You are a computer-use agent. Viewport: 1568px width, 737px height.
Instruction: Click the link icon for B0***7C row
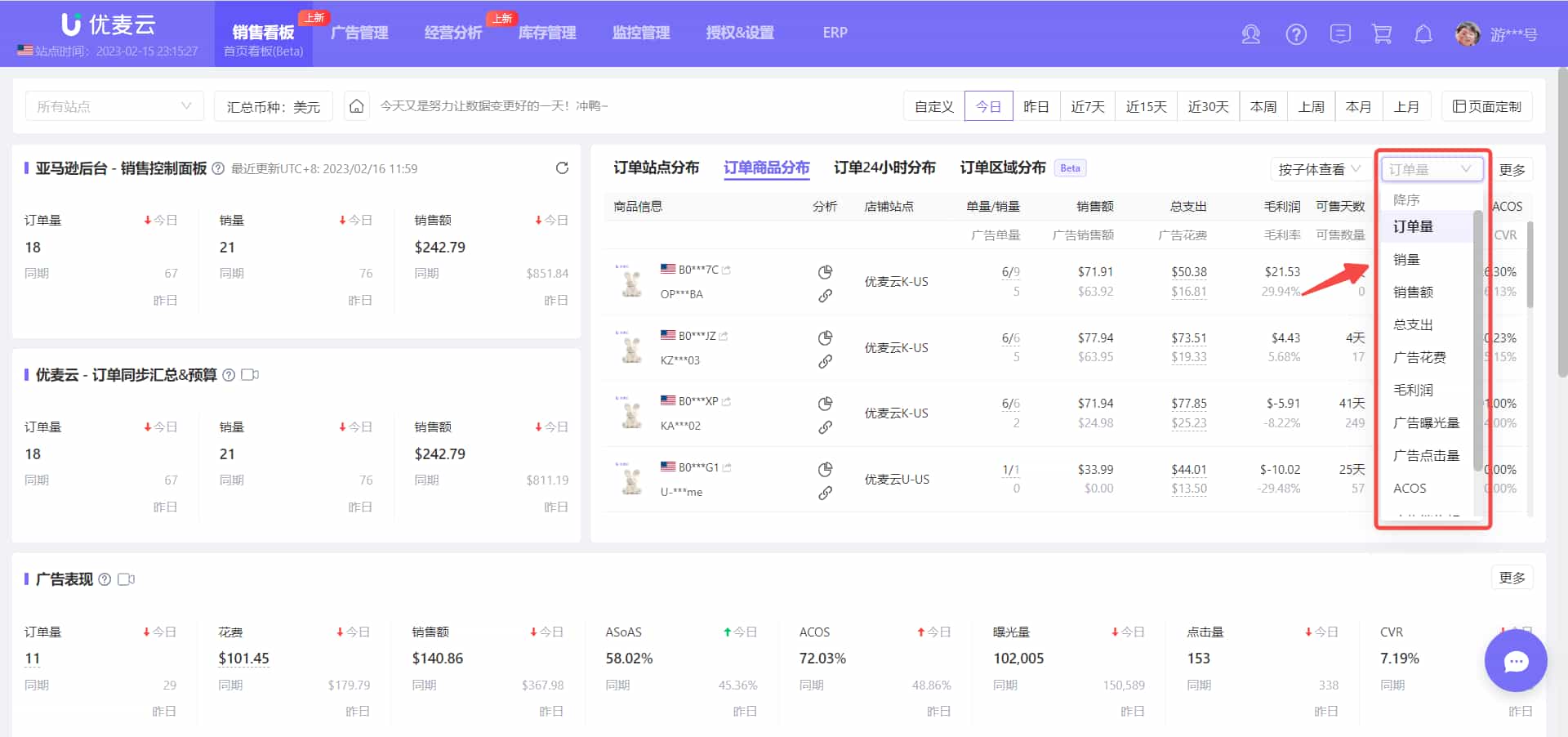825,296
